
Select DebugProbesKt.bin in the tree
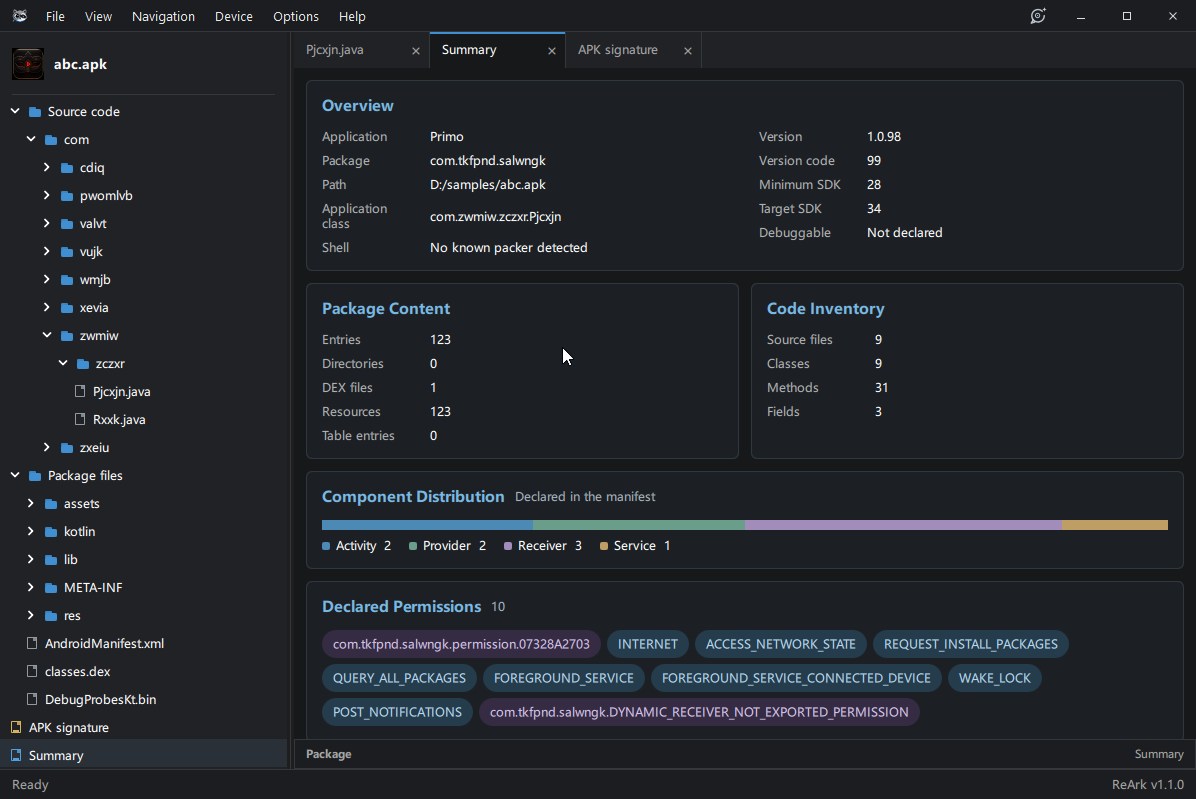coord(100,700)
